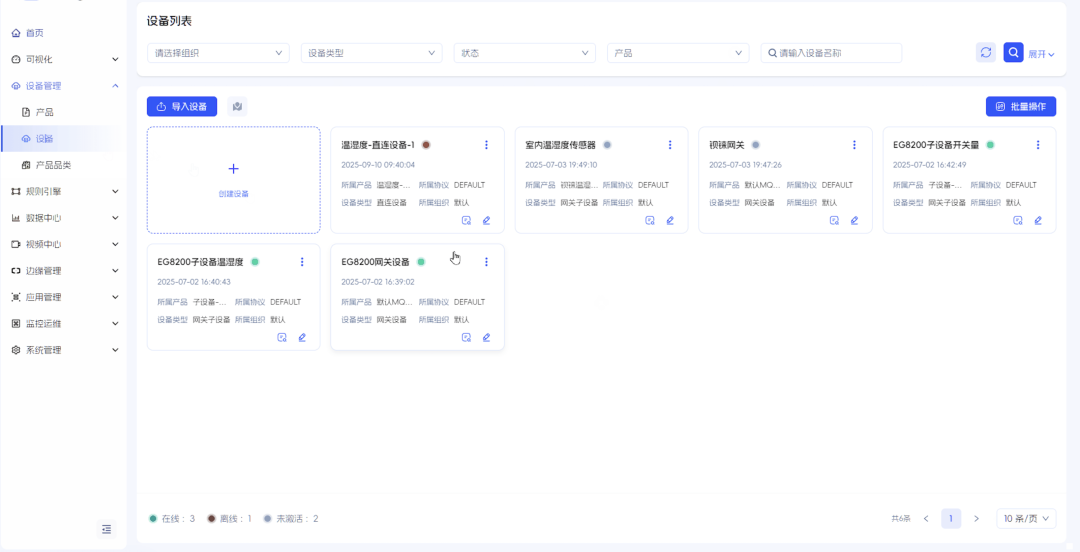Open the more menu on 室内温湿度传感器 card
The height and width of the screenshot is (552, 1080).
[670, 145]
